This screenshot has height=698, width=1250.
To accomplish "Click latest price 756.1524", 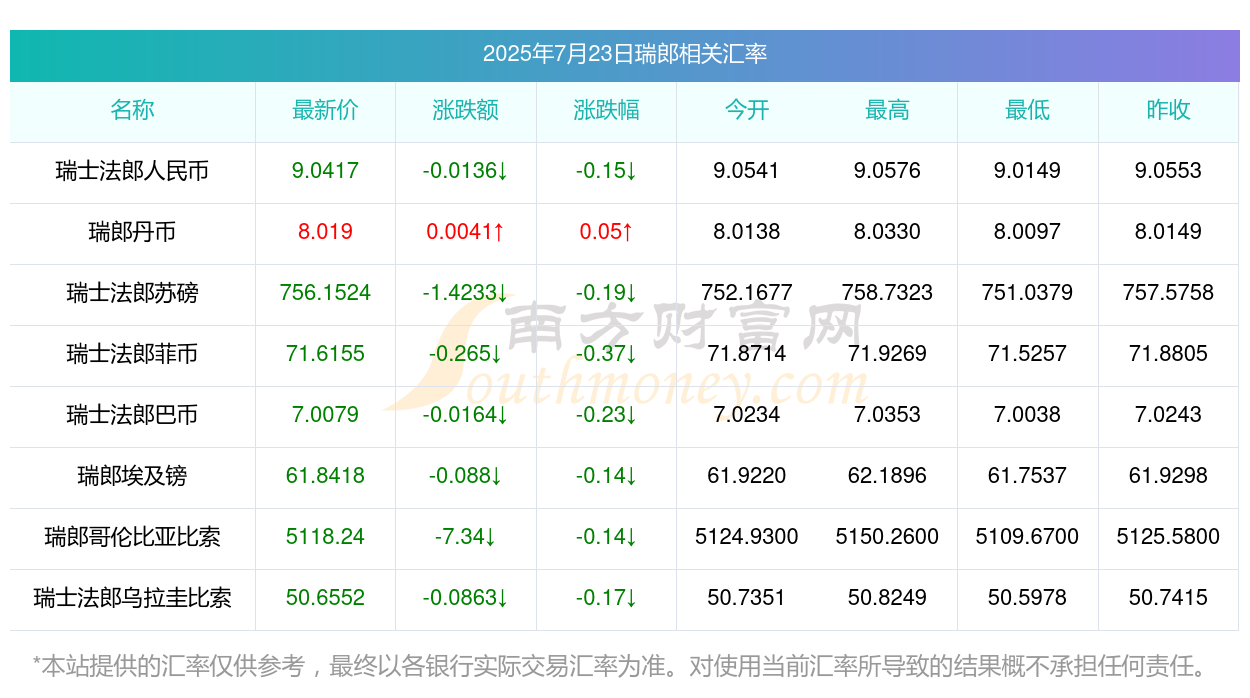I will [325, 293].
